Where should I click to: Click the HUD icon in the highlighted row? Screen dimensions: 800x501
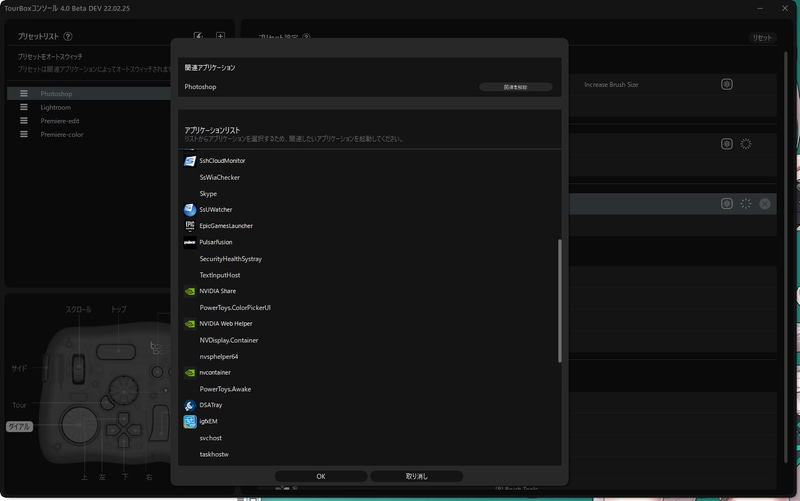point(727,204)
